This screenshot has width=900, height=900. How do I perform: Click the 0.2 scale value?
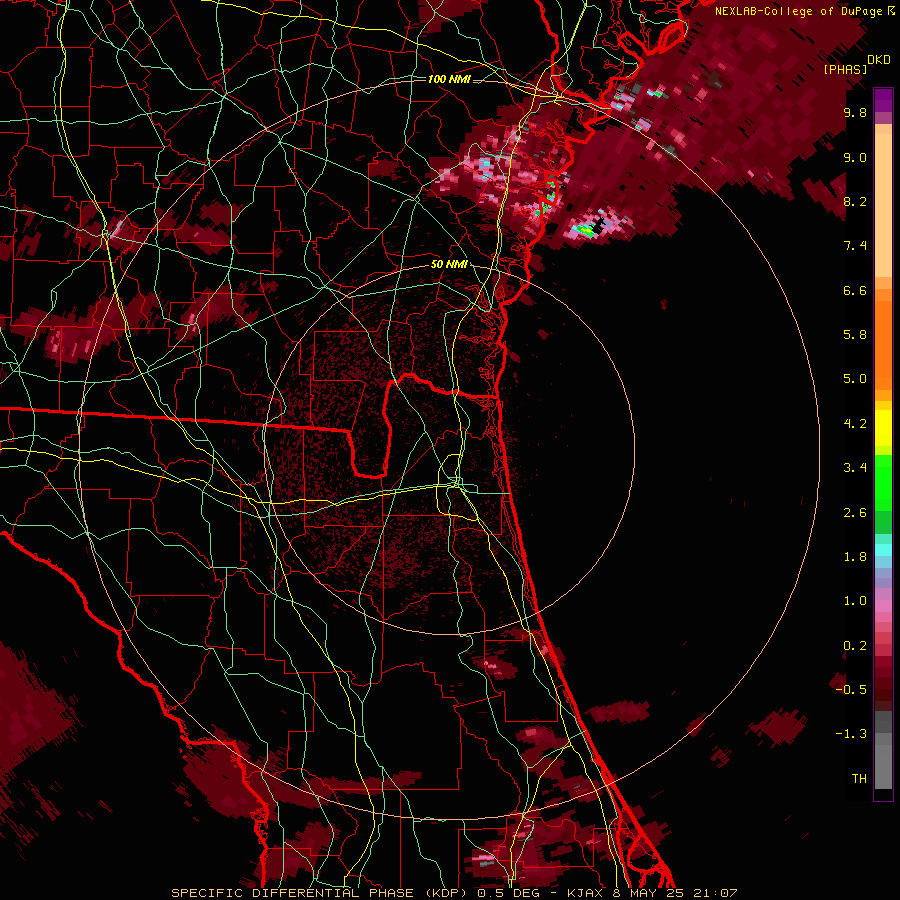[855, 646]
